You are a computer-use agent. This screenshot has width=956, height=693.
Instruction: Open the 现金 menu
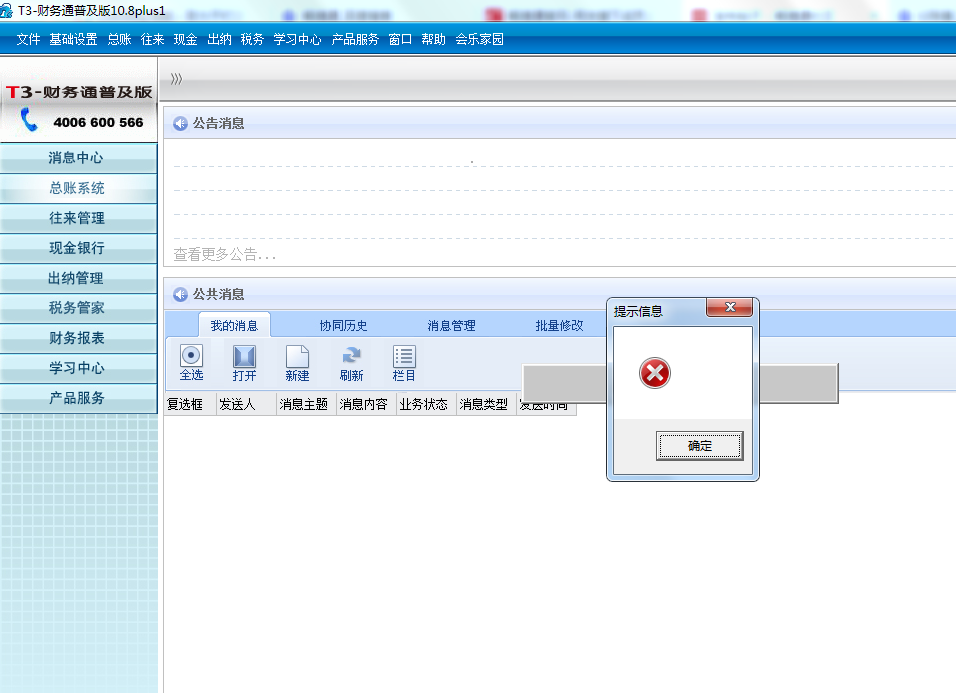pyautogui.click(x=185, y=40)
